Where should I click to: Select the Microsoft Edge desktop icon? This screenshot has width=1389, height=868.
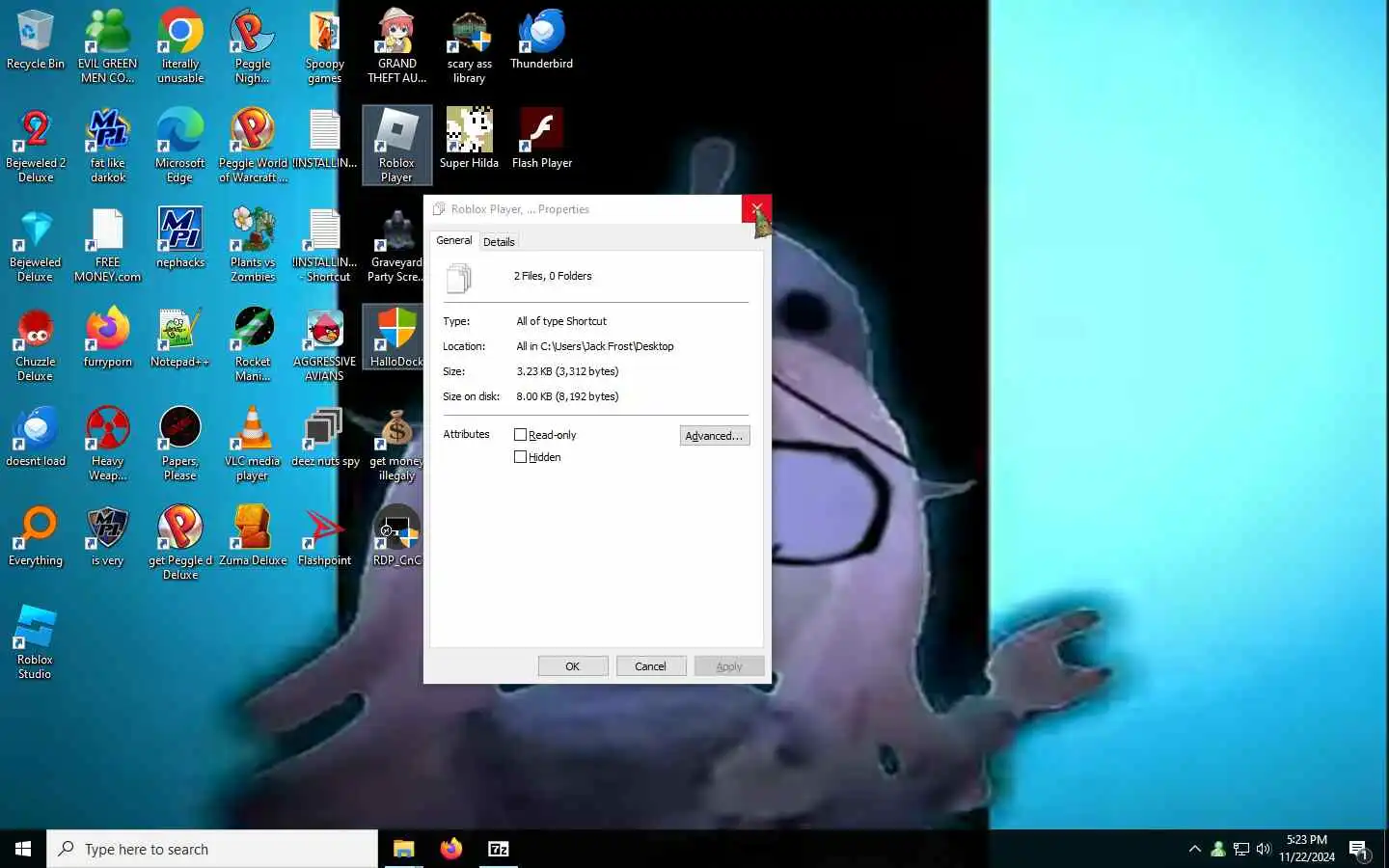pos(180,145)
